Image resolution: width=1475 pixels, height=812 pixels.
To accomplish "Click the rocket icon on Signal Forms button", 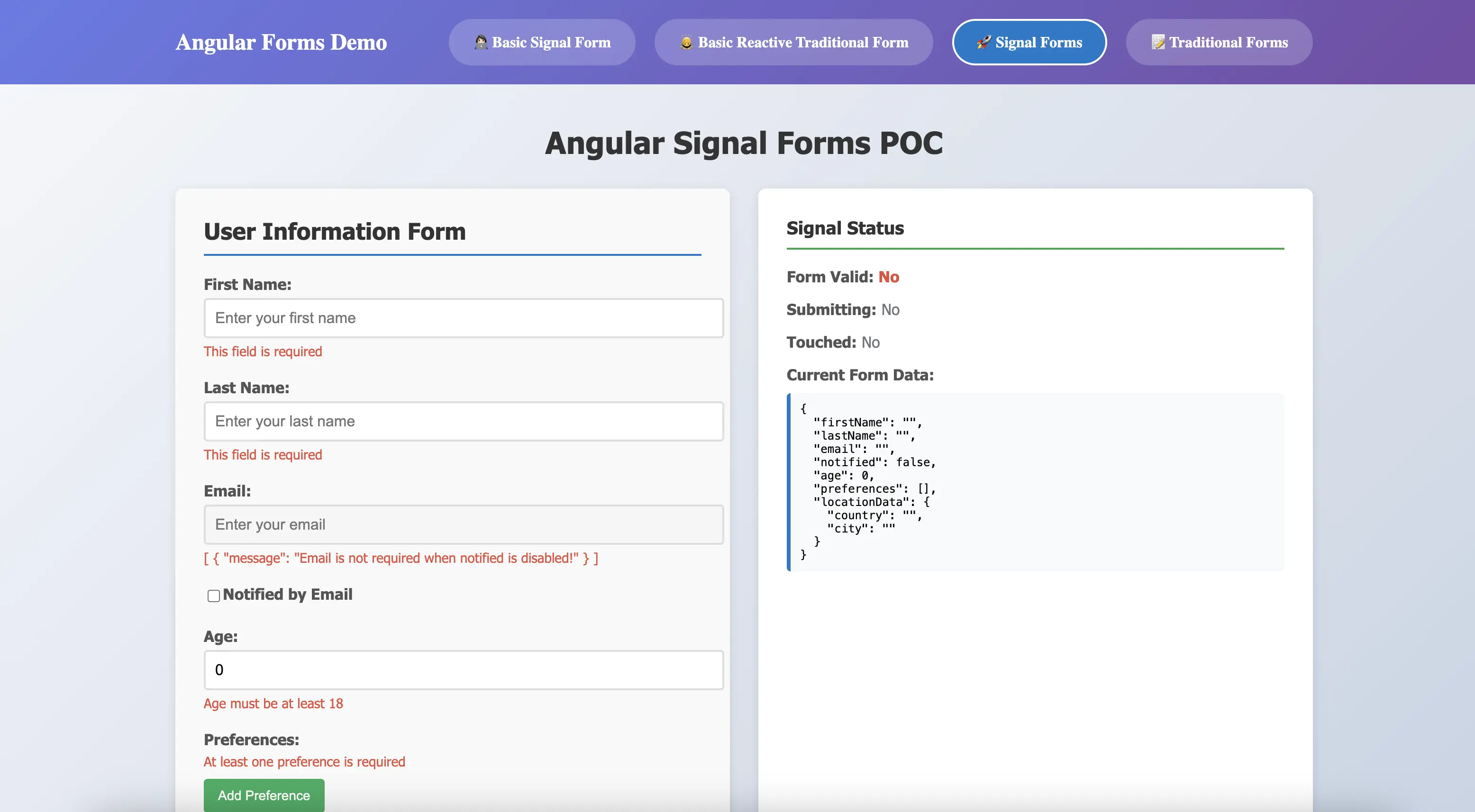I will click(984, 42).
